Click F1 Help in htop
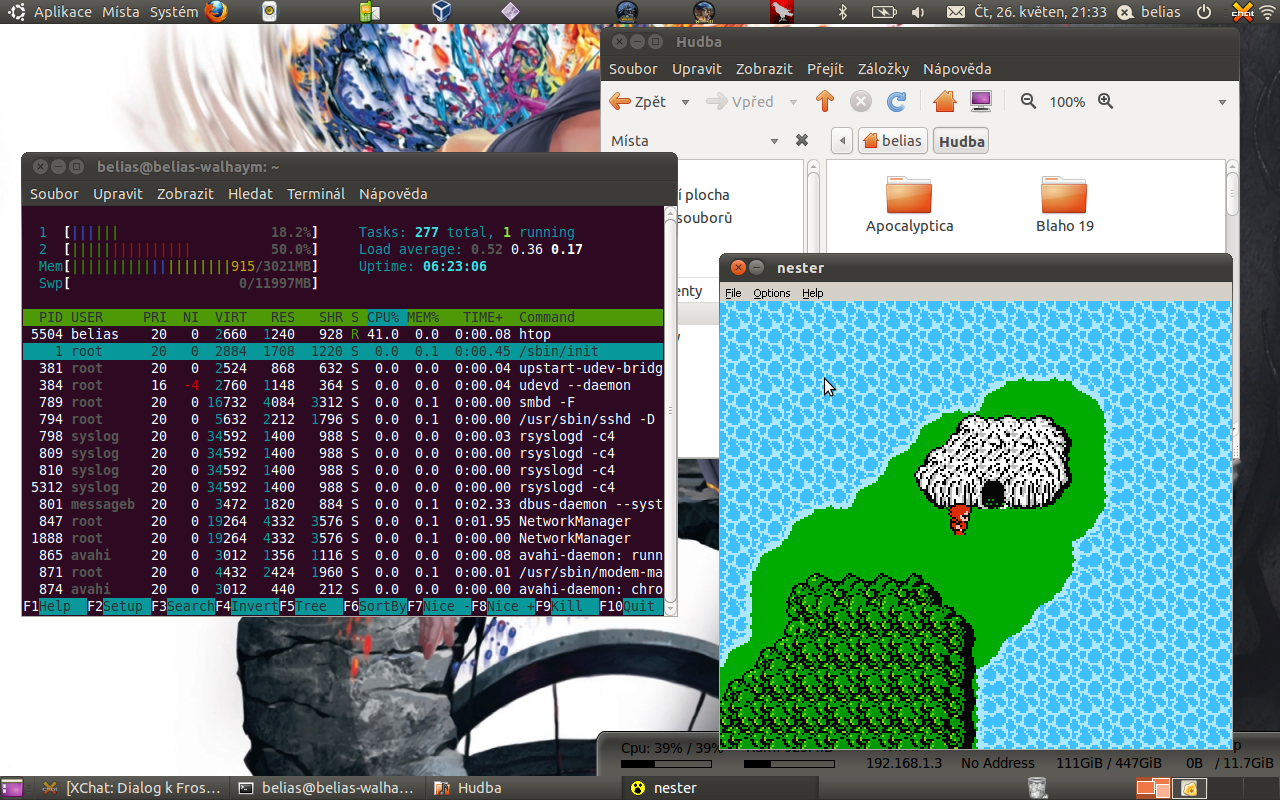Image resolution: width=1280 pixels, height=800 pixels. tap(54, 606)
